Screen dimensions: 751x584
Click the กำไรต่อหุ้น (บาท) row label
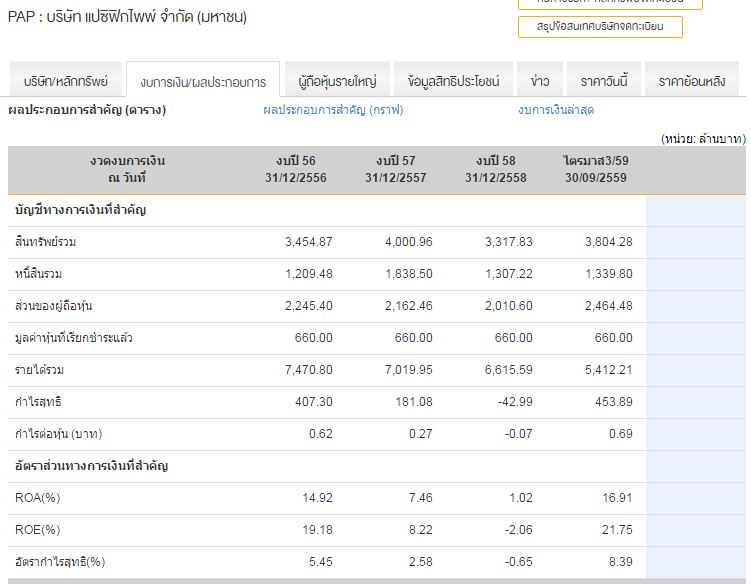58,434
